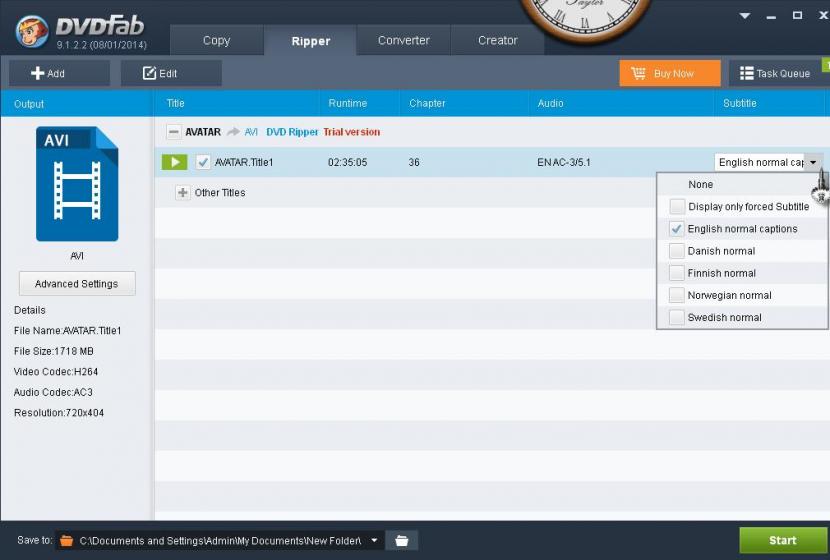
Task: Click the Trial version text
Action: coord(352,132)
